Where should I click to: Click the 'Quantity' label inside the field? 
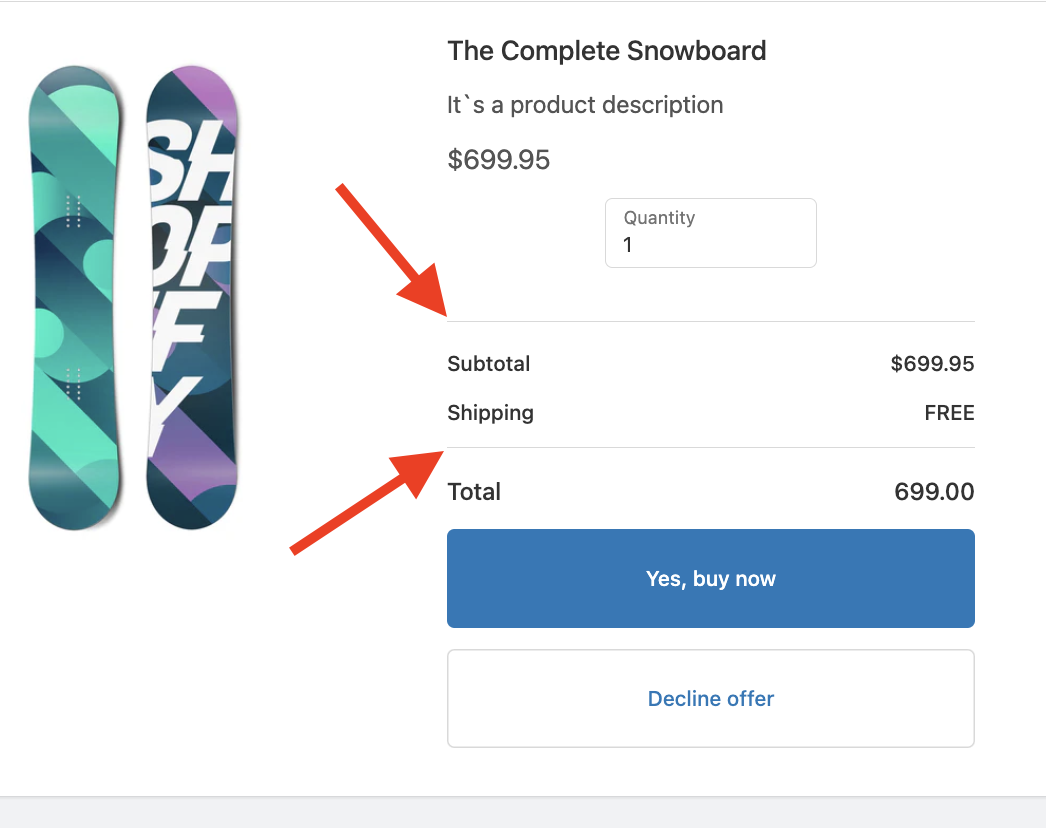click(x=659, y=217)
